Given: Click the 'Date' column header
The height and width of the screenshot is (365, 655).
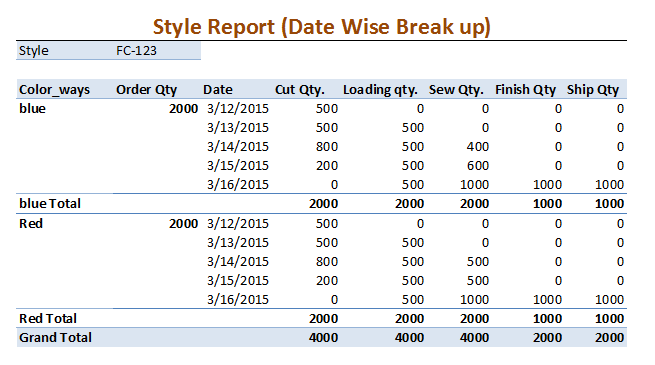Looking at the screenshot, I should (x=218, y=89).
